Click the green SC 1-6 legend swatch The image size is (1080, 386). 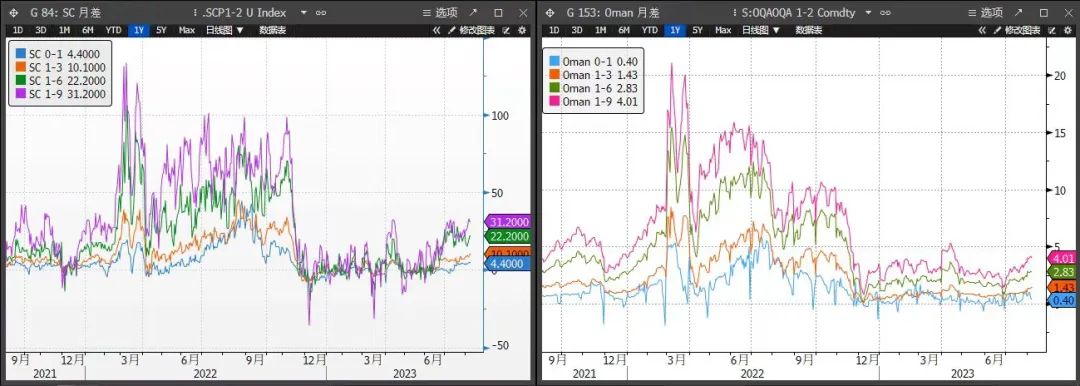pyautogui.click(x=20, y=81)
